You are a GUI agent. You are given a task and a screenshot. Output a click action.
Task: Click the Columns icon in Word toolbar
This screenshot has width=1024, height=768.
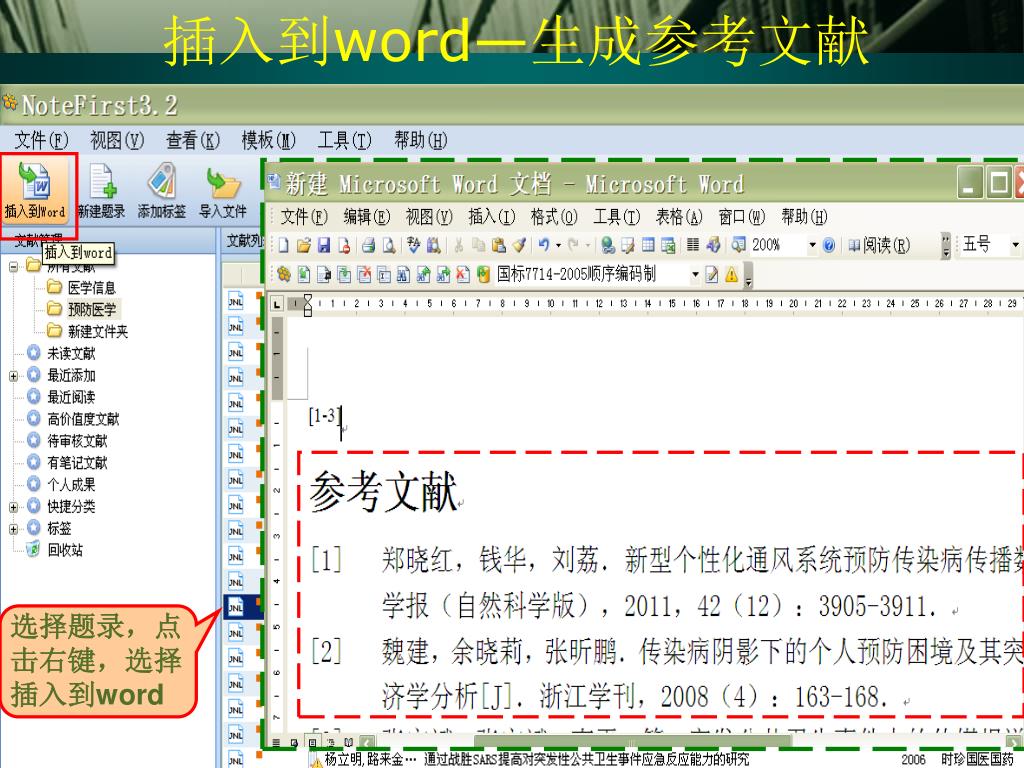[693, 245]
